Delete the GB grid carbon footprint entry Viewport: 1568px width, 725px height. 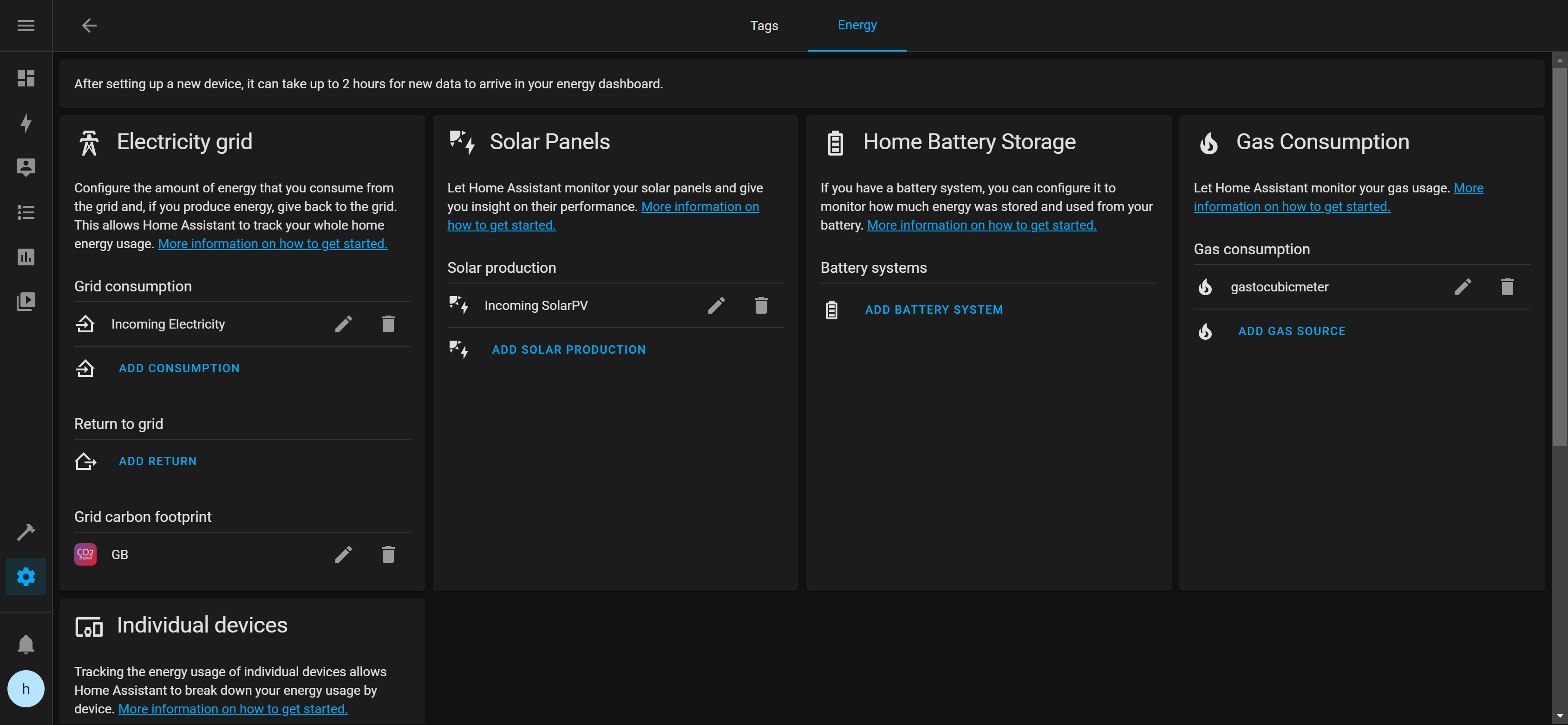click(388, 554)
